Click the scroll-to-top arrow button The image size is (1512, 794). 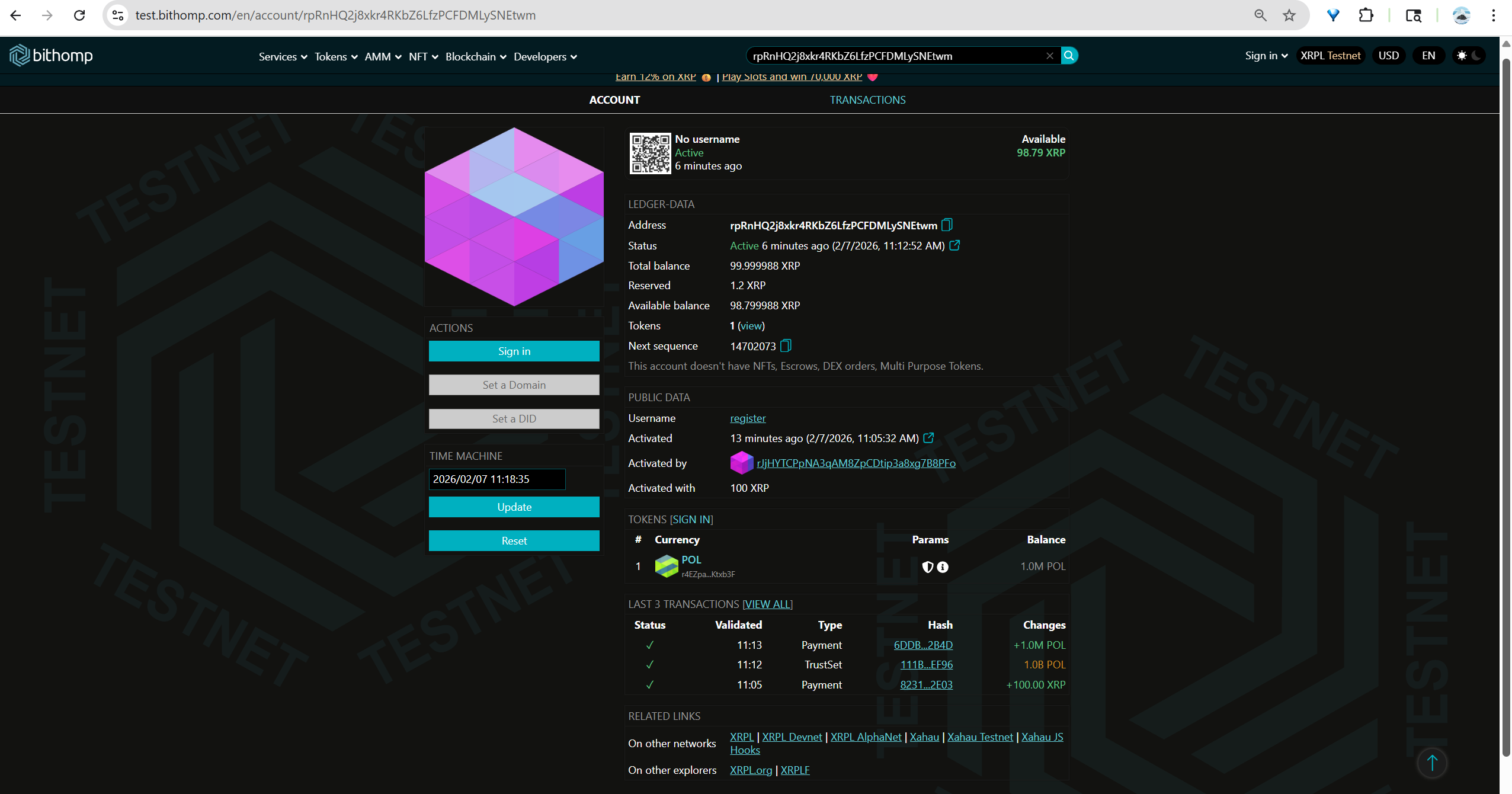(1431, 763)
